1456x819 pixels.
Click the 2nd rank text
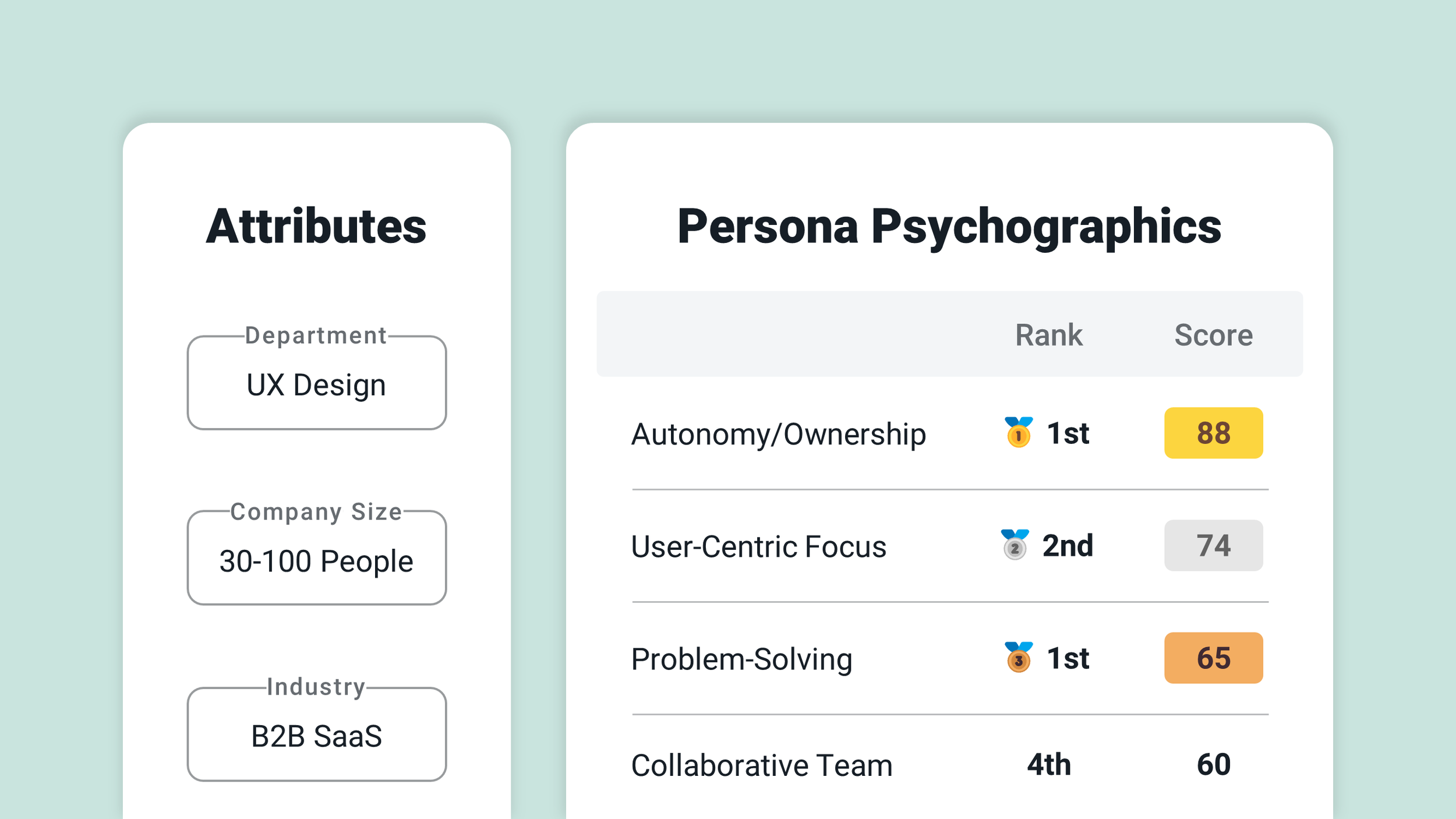click(1068, 545)
